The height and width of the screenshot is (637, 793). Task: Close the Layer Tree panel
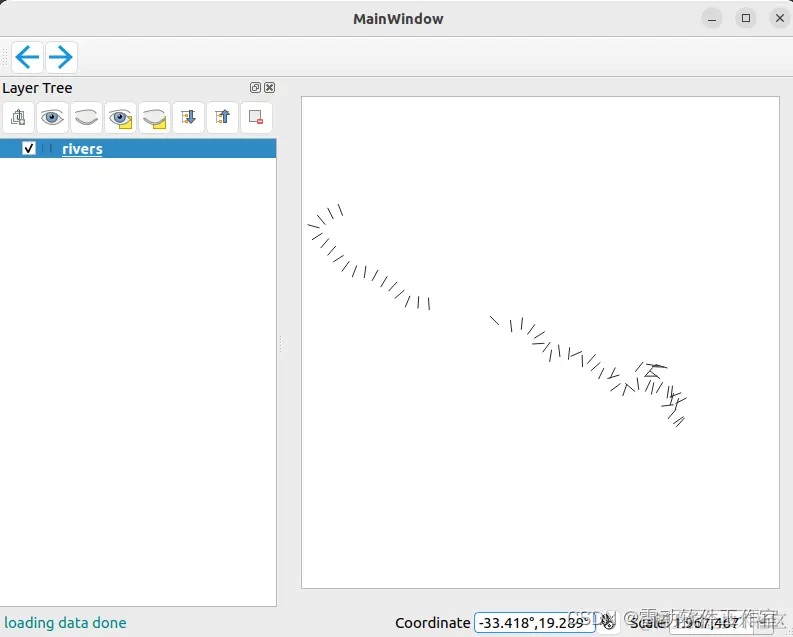270,87
